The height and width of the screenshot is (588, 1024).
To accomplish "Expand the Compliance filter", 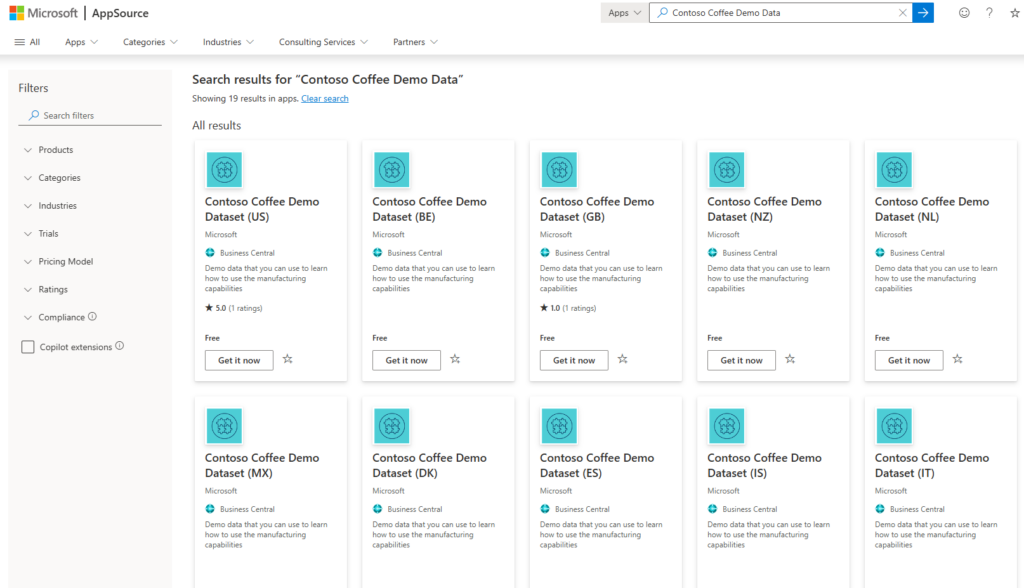I will click(x=54, y=318).
